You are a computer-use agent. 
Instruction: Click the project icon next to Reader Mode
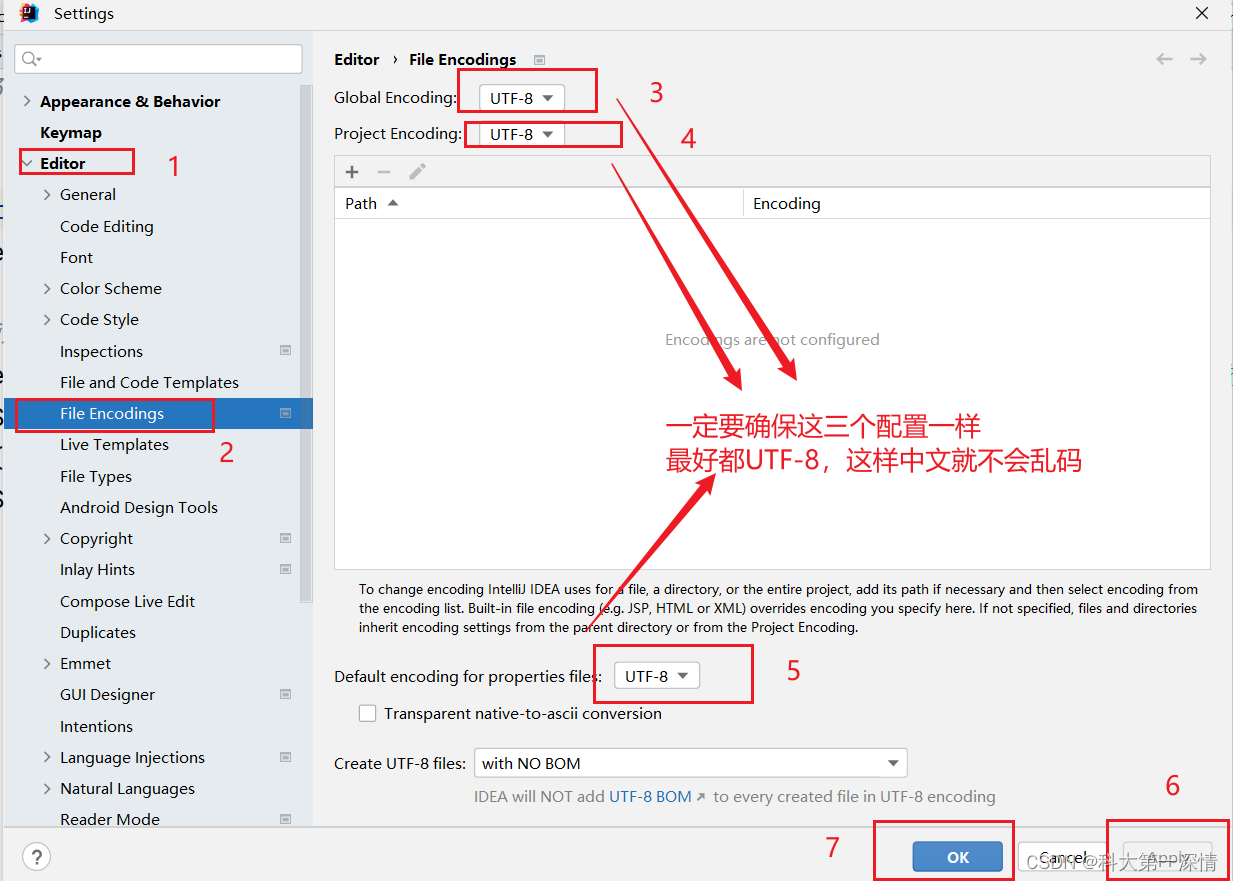coord(286,819)
